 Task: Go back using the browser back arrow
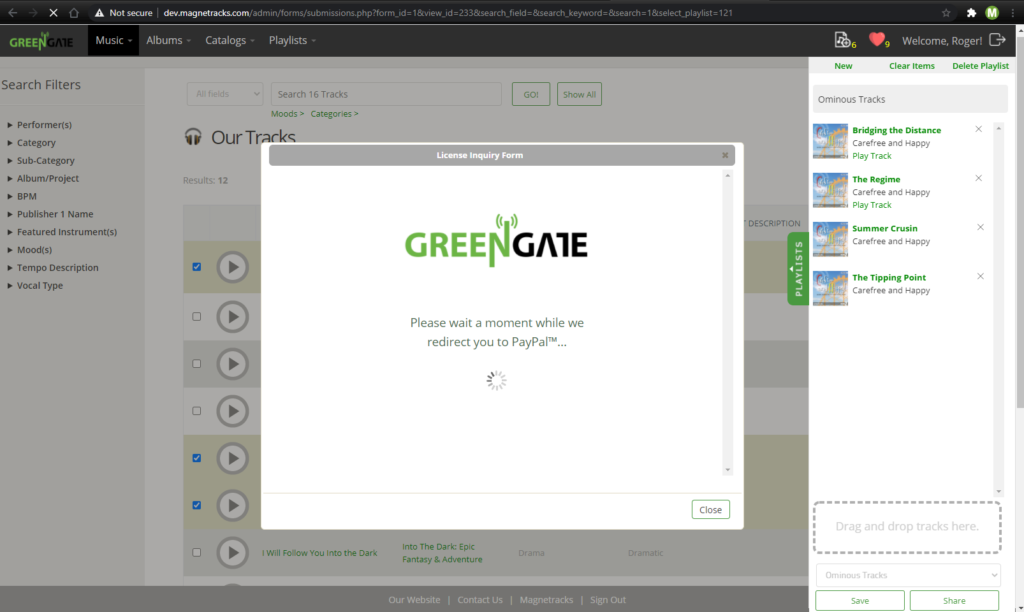click(x=12, y=12)
